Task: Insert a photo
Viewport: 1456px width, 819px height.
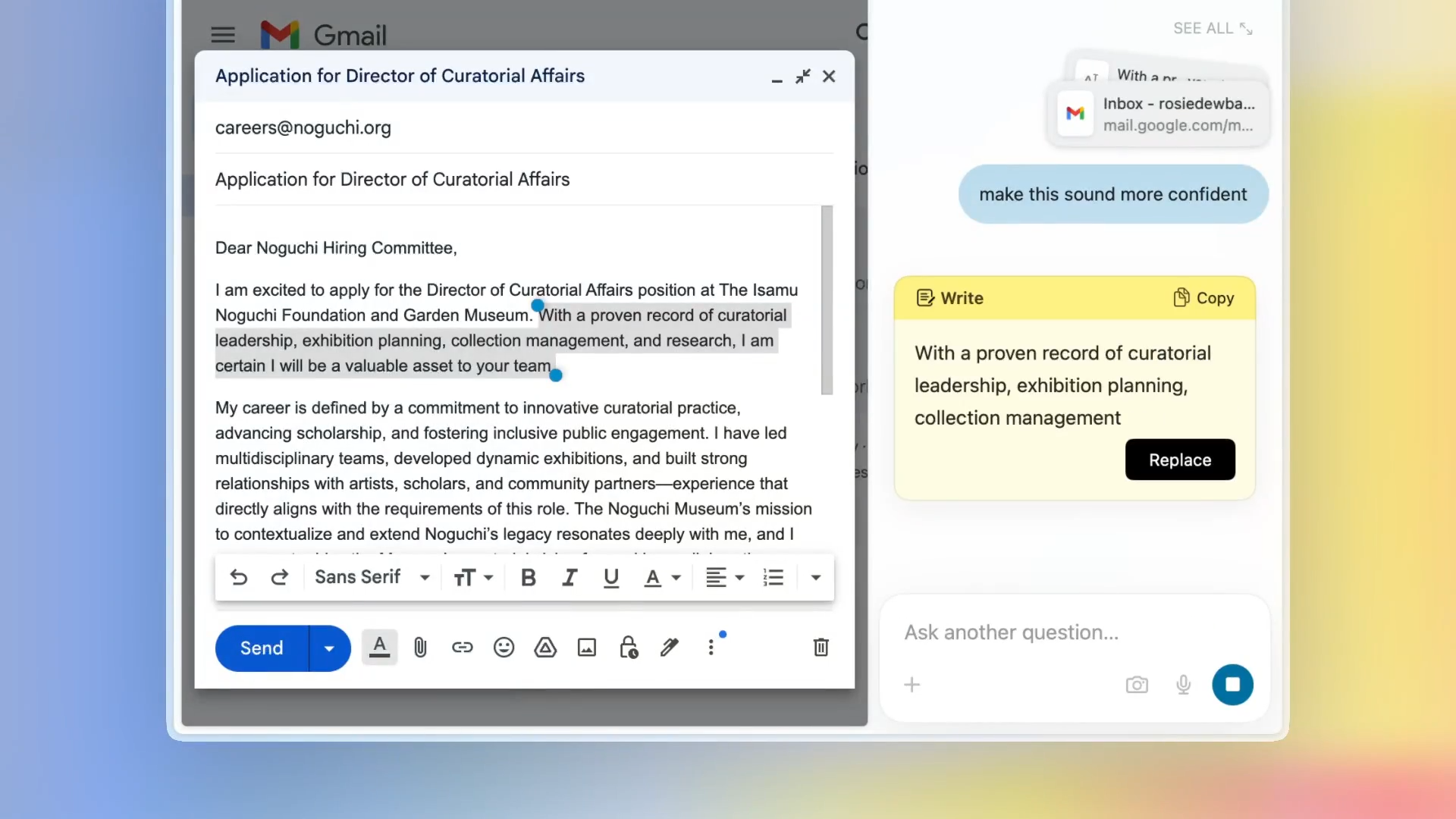Action: click(x=587, y=648)
